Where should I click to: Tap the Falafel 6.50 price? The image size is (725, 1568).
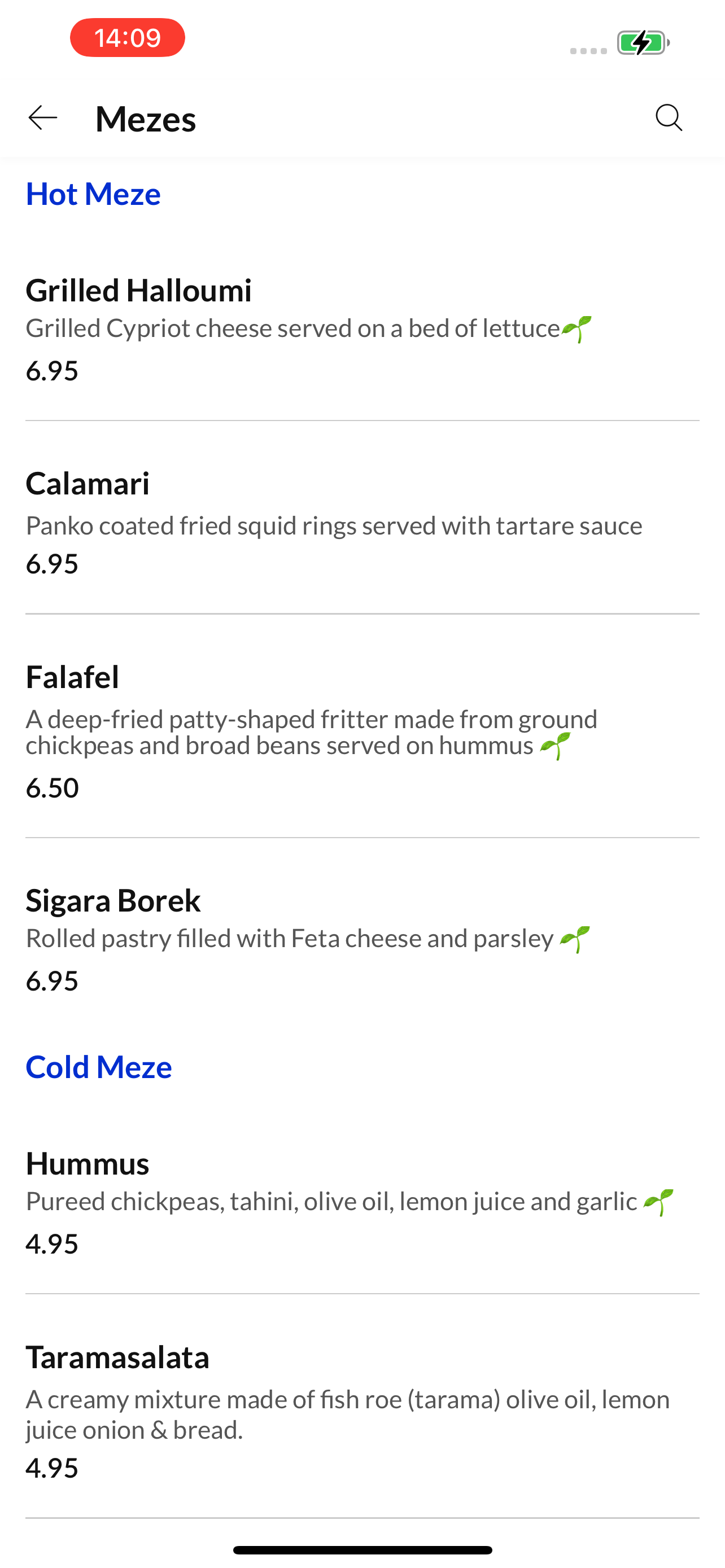[53, 787]
